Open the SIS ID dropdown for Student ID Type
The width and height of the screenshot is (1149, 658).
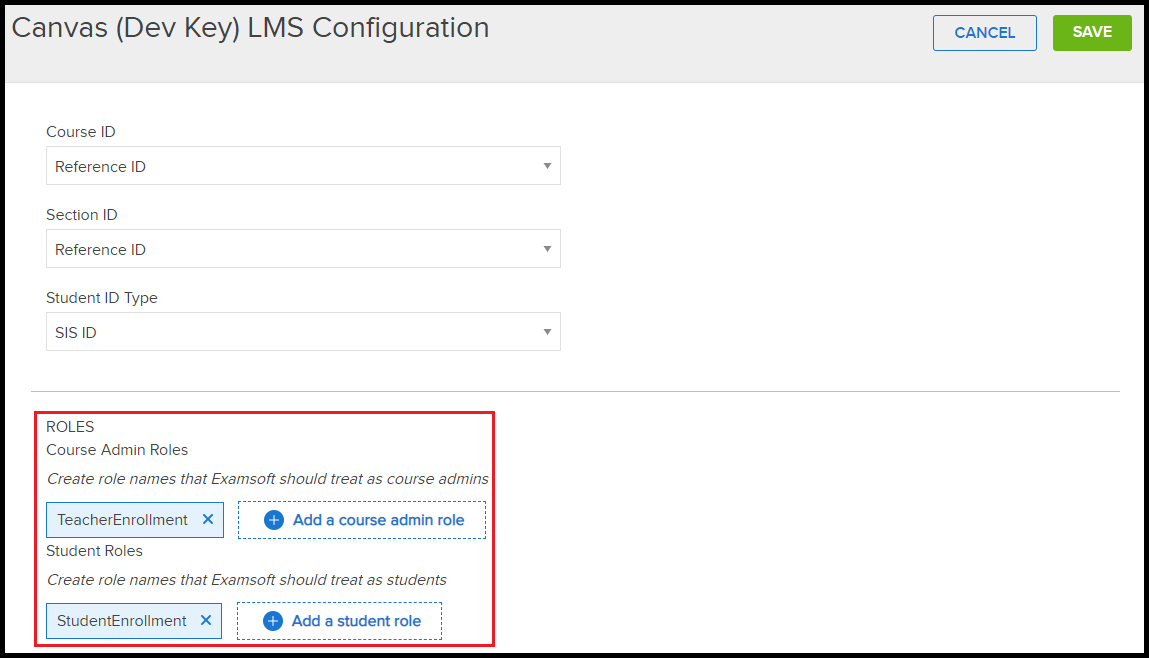(303, 331)
